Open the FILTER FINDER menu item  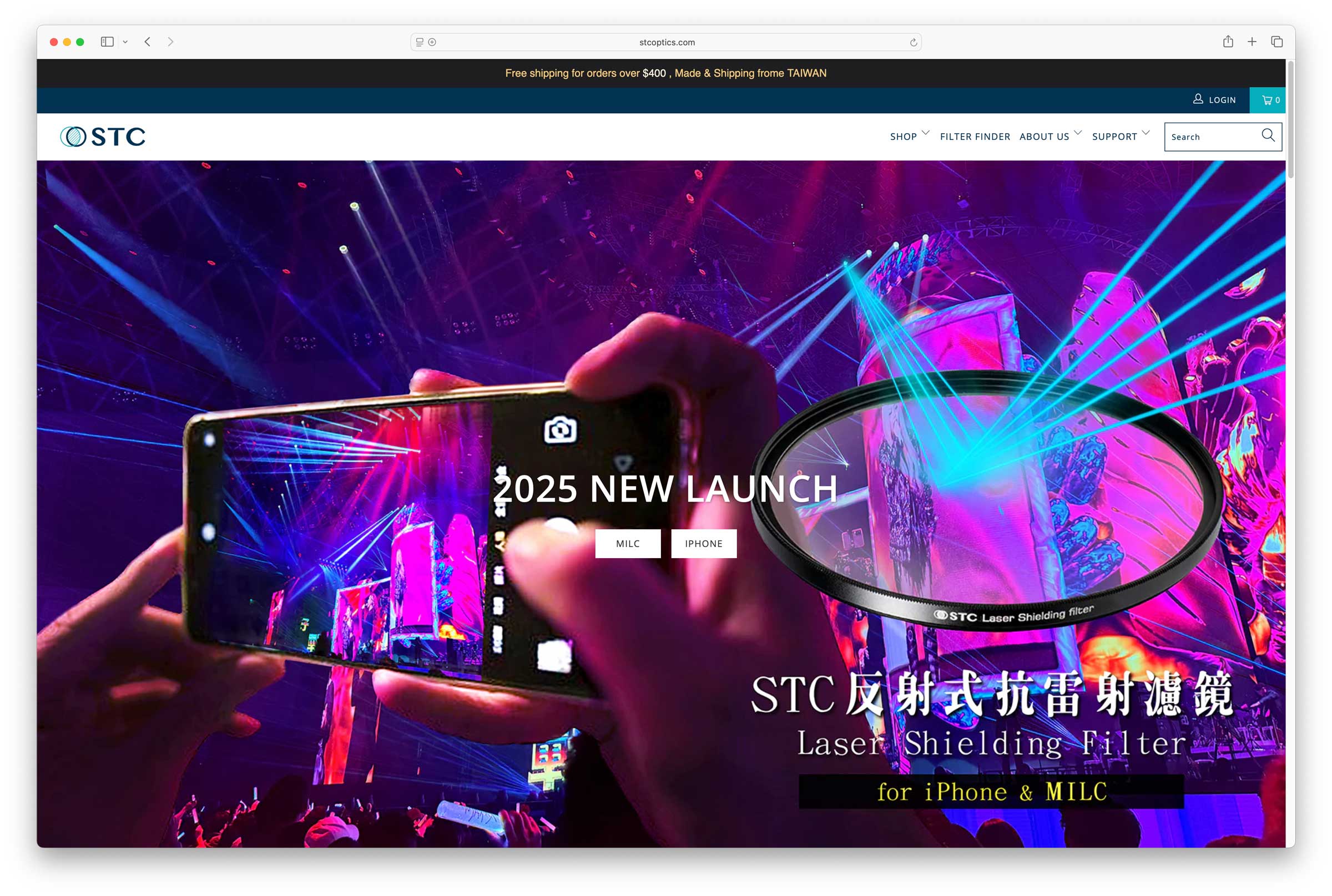coord(975,136)
